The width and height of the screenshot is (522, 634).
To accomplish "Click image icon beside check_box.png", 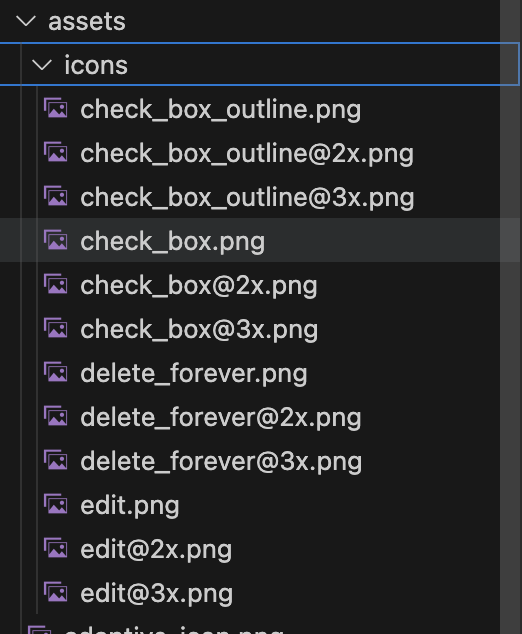I will click(56, 241).
